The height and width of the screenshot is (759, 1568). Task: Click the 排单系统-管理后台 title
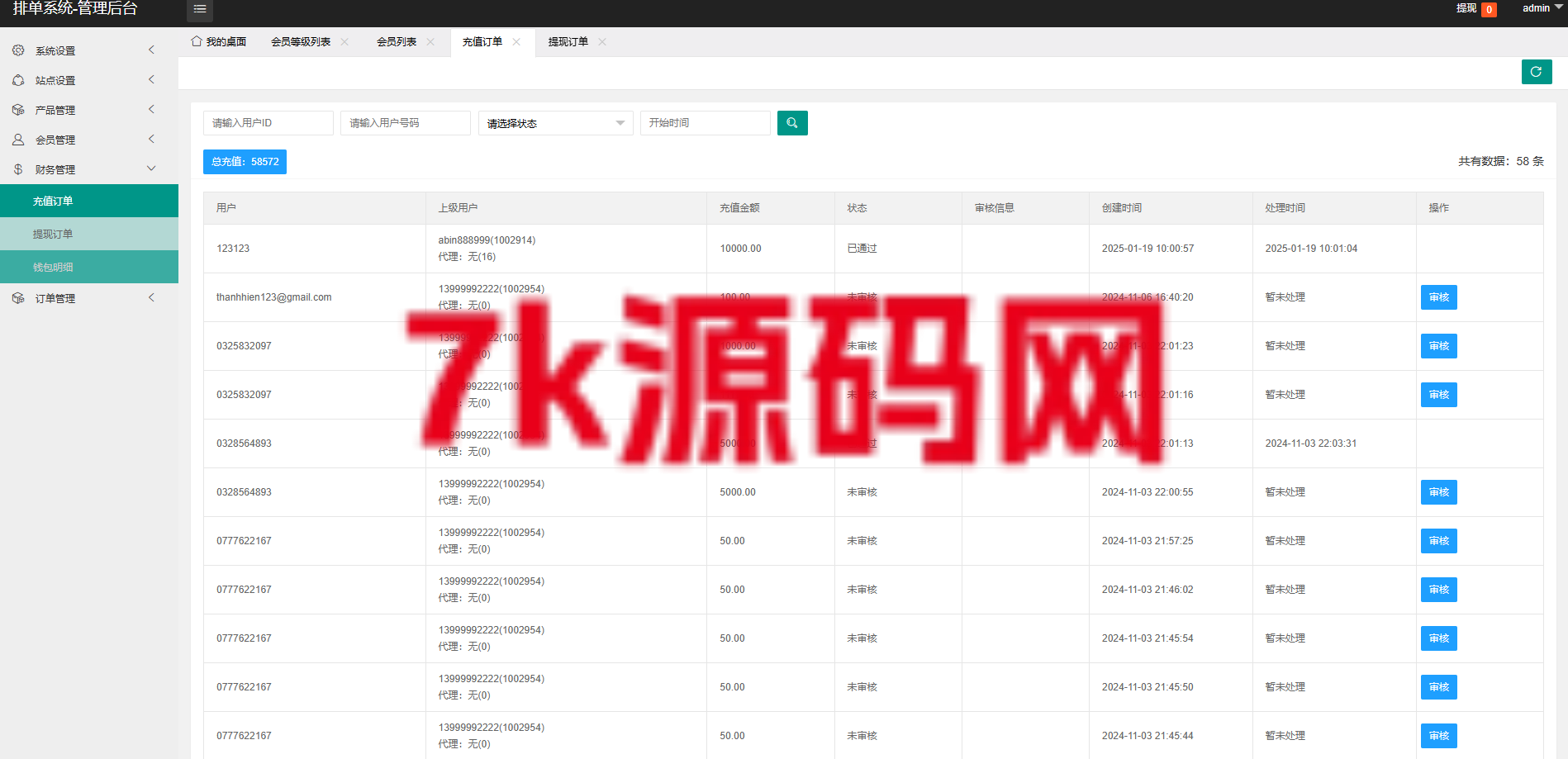point(75,8)
